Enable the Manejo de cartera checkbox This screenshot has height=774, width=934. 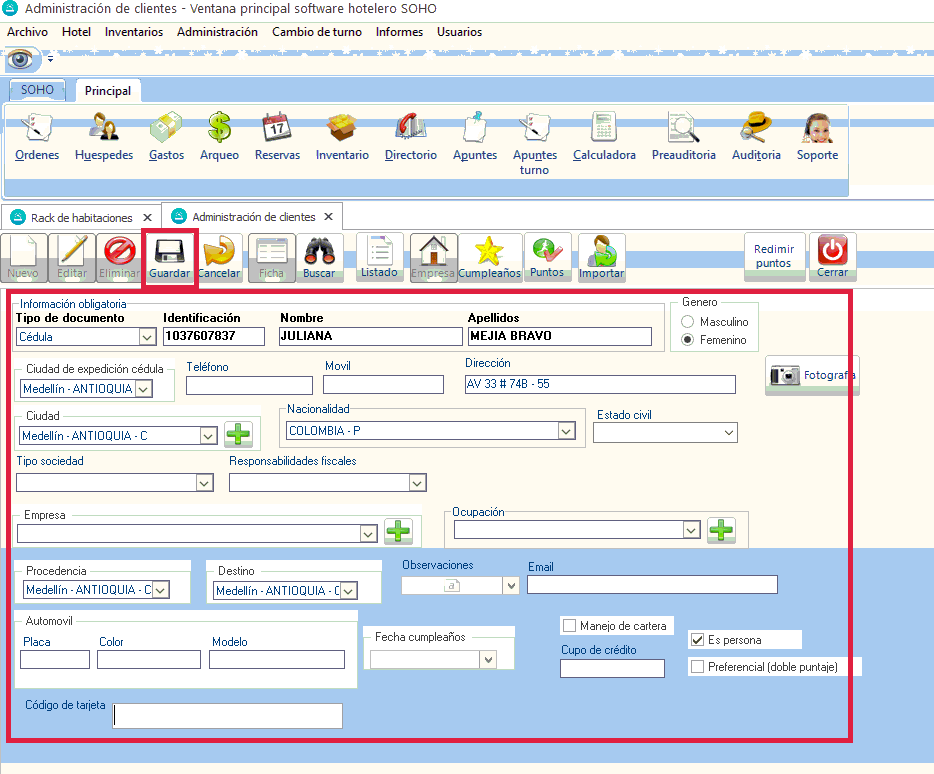pos(569,626)
